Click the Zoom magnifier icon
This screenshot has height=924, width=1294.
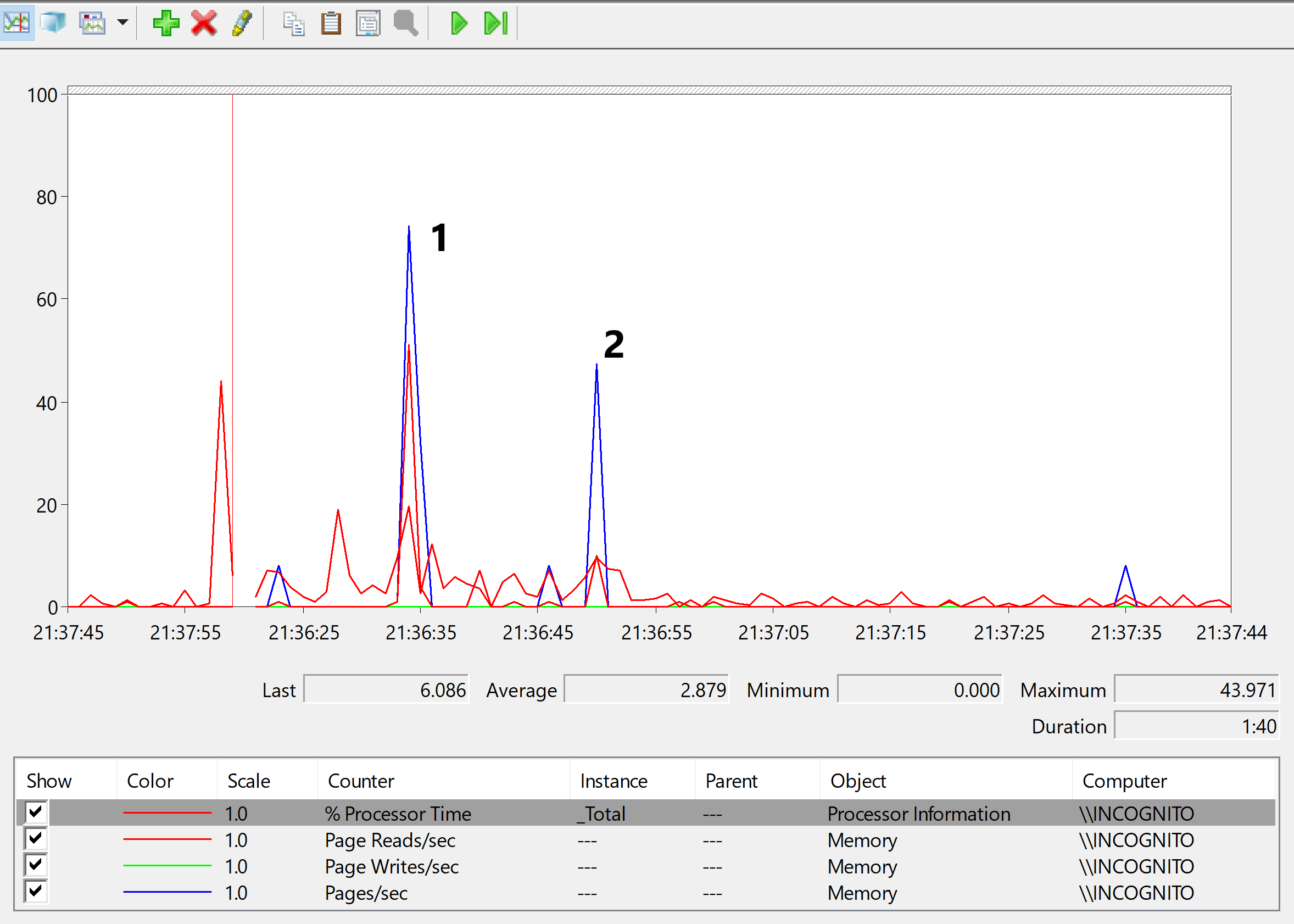pyautogui.click(x=405, y=23)
